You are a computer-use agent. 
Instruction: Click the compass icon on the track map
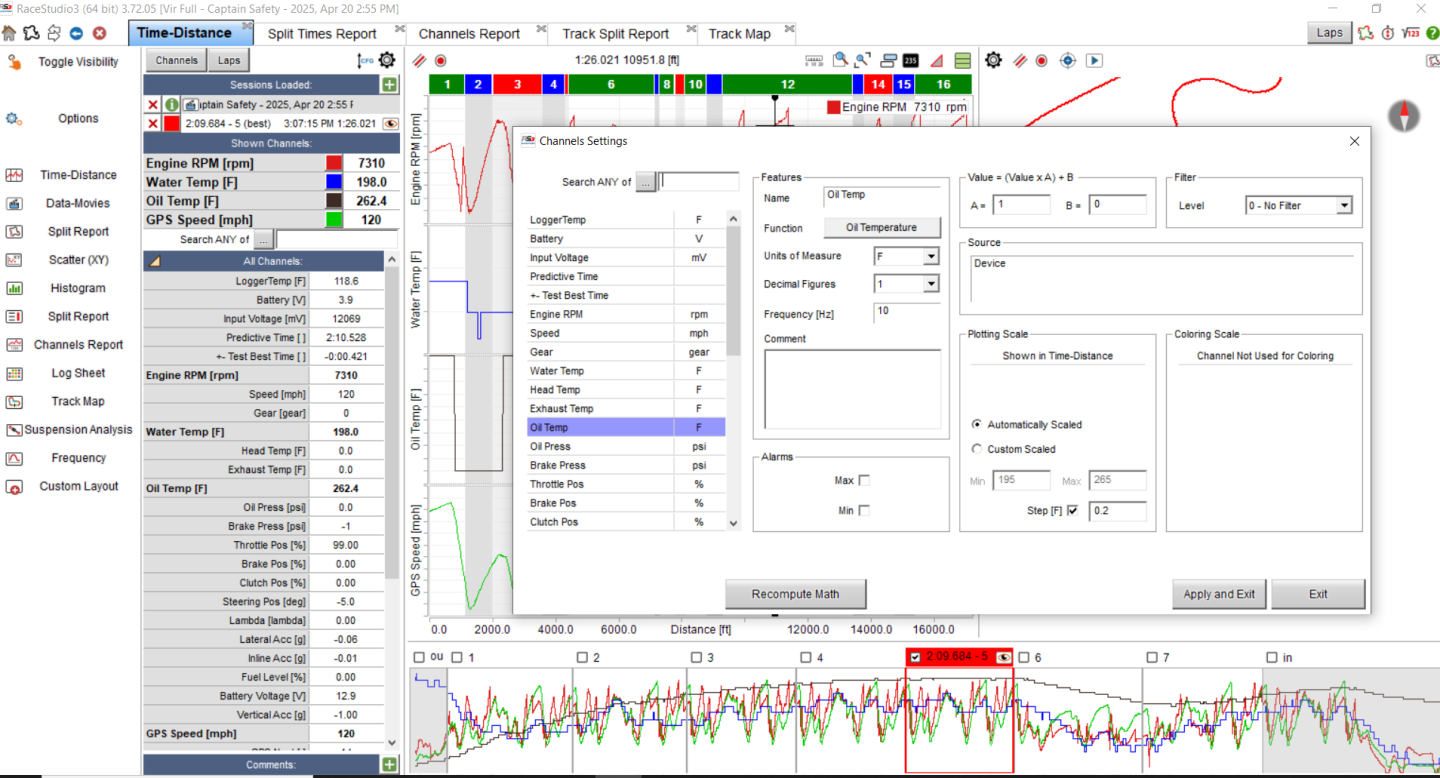(x=1404, y=116)
